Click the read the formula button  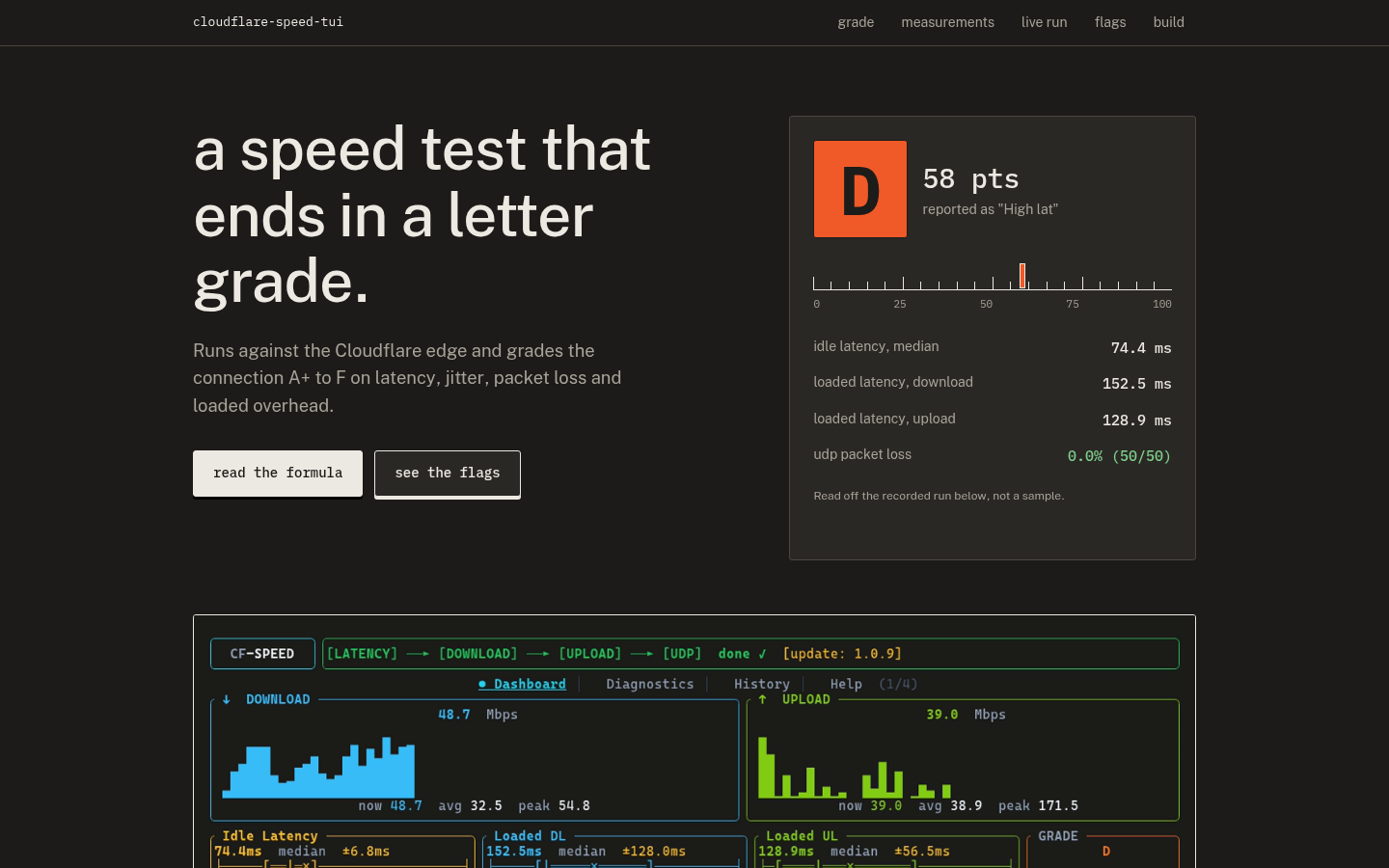(278, 474)
